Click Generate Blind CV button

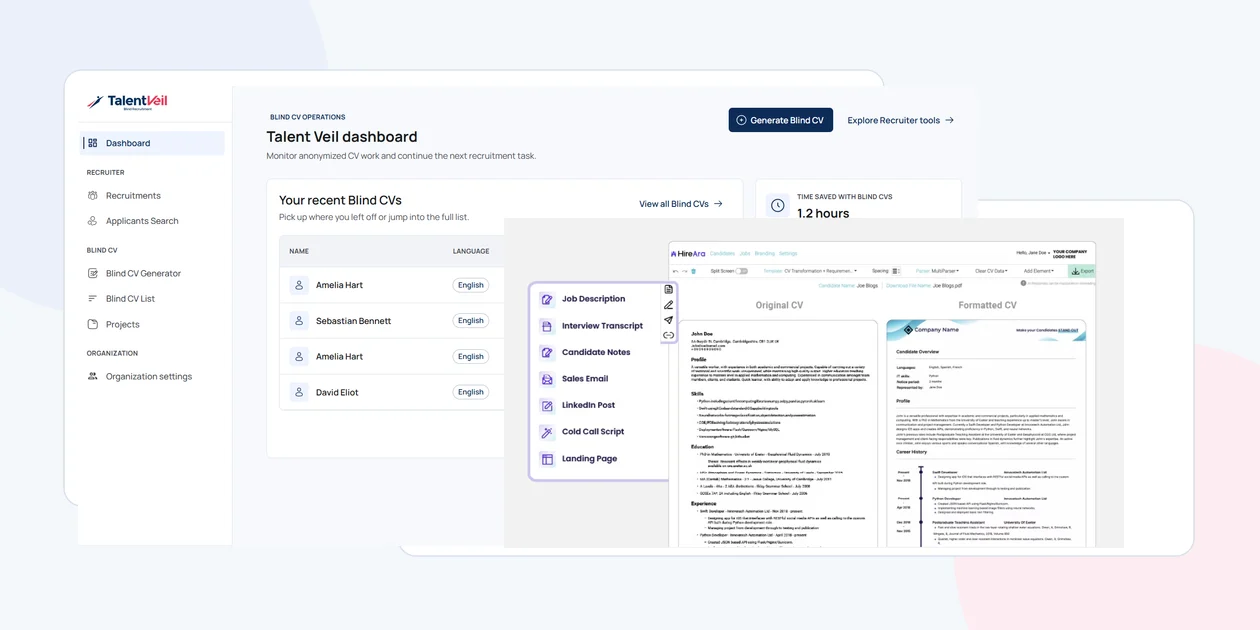[780, 120]
